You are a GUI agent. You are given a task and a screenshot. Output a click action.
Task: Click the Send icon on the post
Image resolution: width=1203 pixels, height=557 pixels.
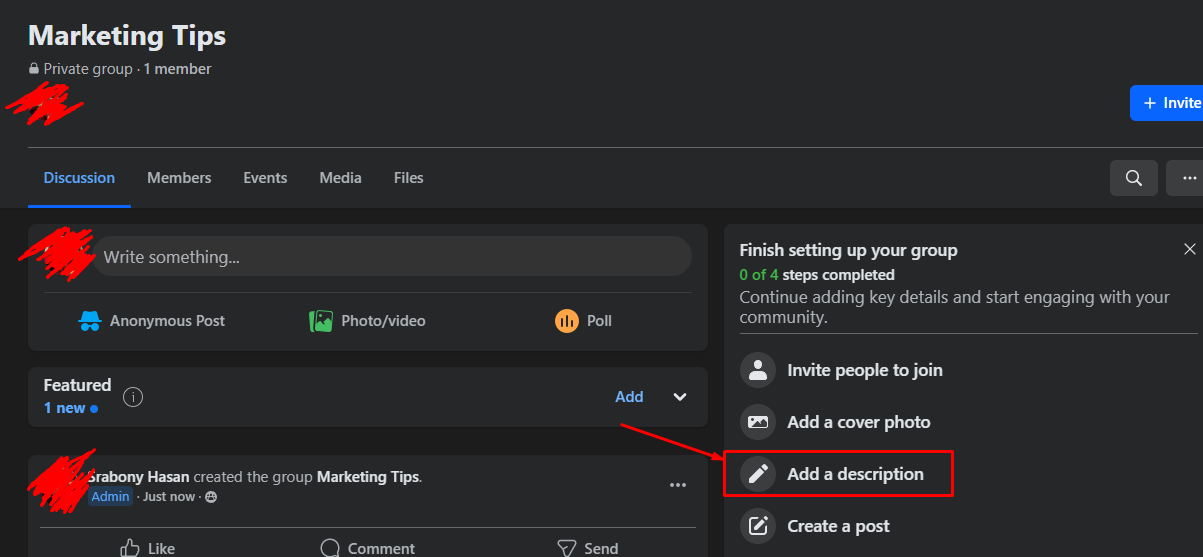pyautogui.click(x=567, y=548)
